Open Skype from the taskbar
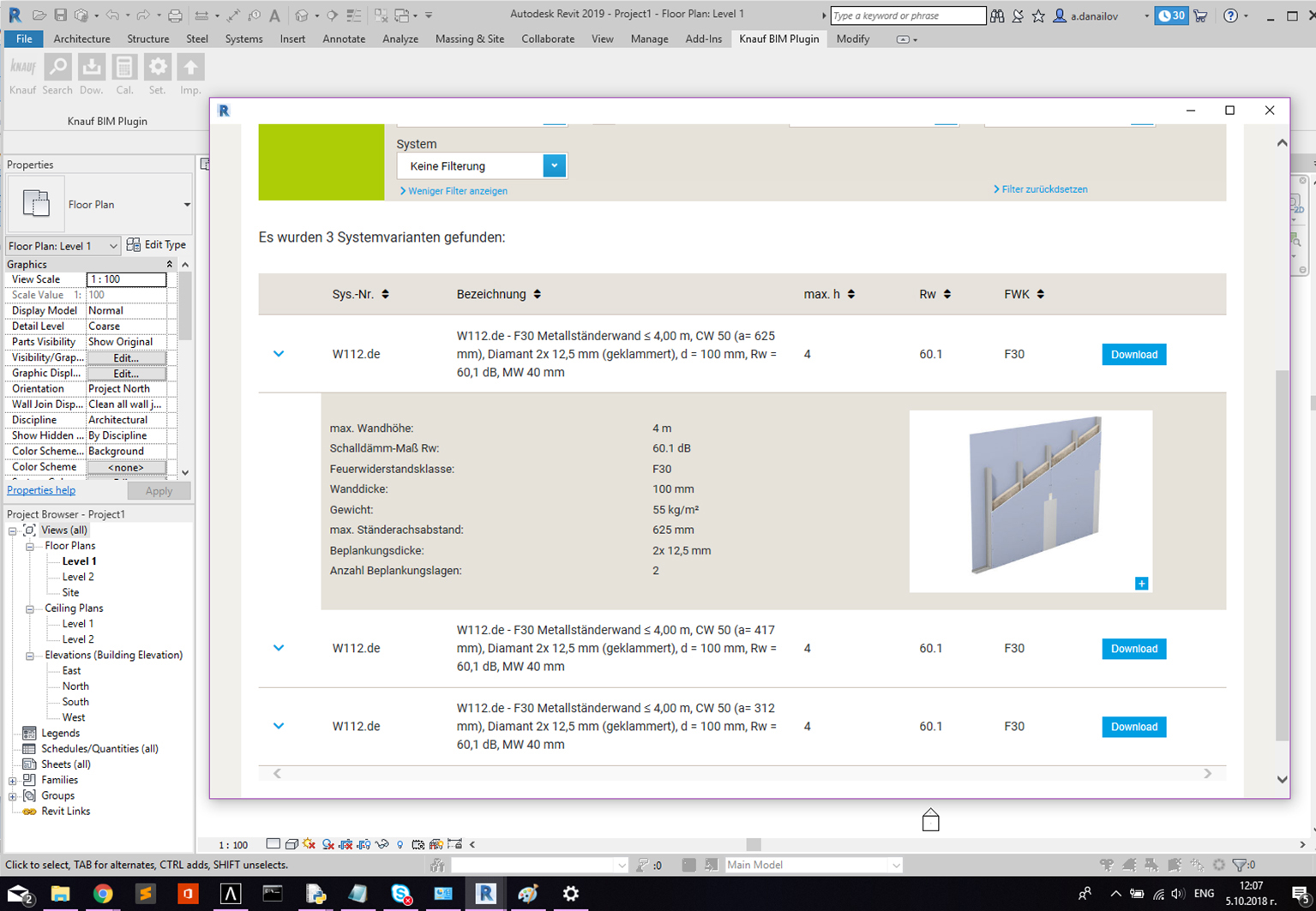 tap(400, 894)
